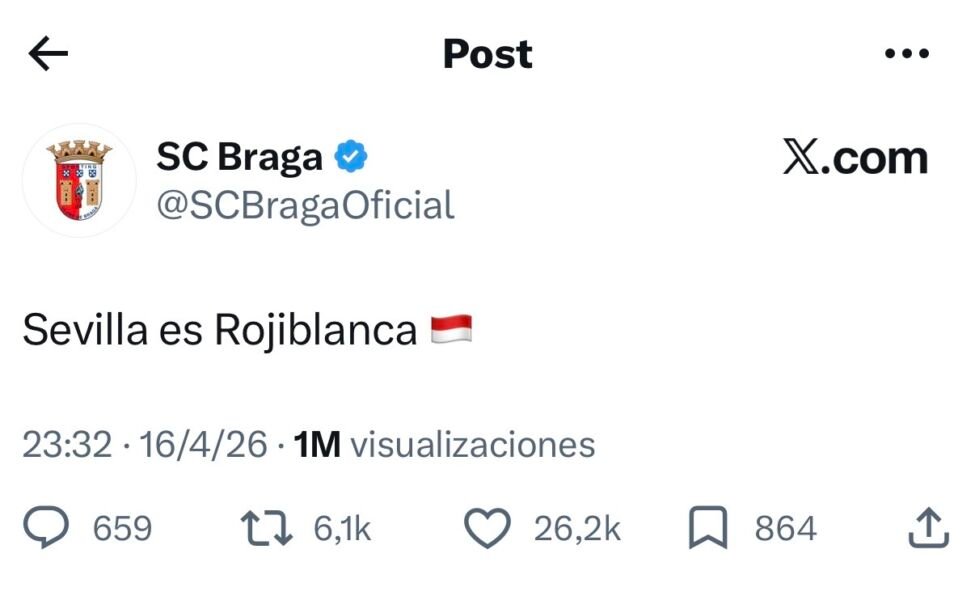Share the post via the share icon
Screen dimensions: 975x600
tap(928, 529)
